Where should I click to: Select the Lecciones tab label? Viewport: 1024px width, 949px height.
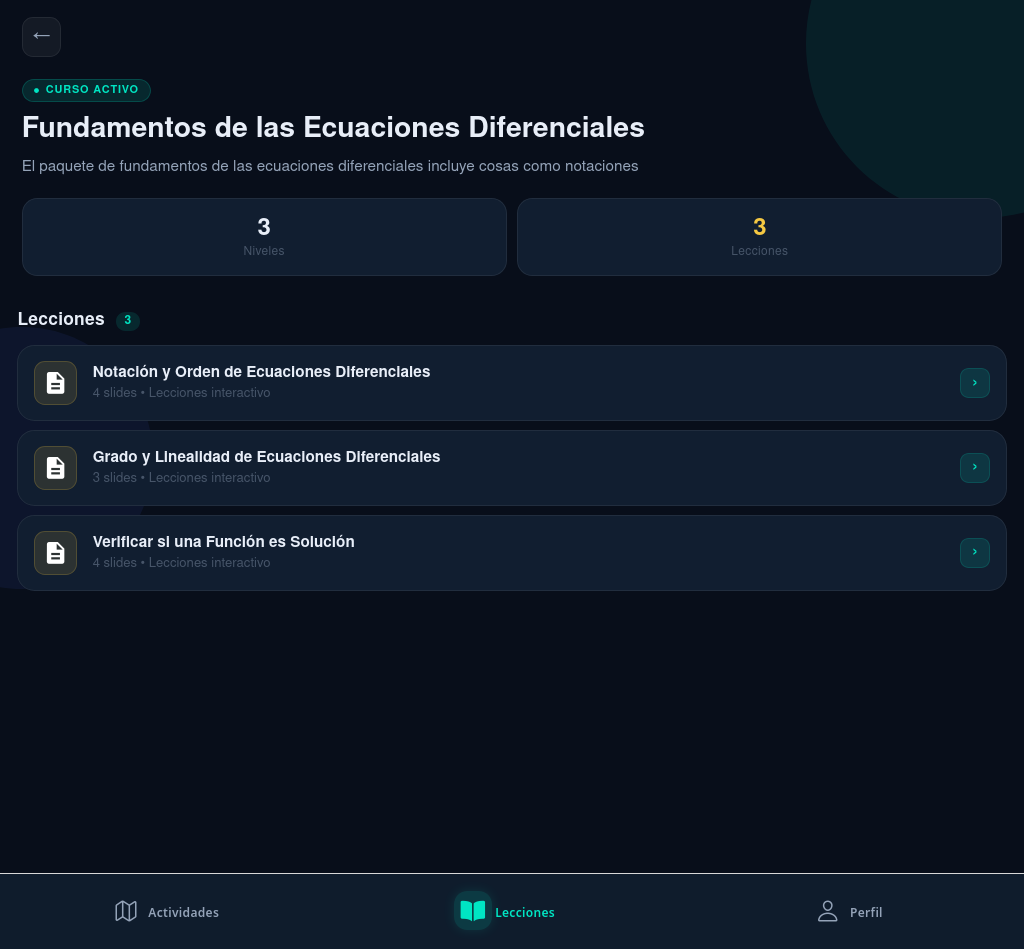coord(525,913)
